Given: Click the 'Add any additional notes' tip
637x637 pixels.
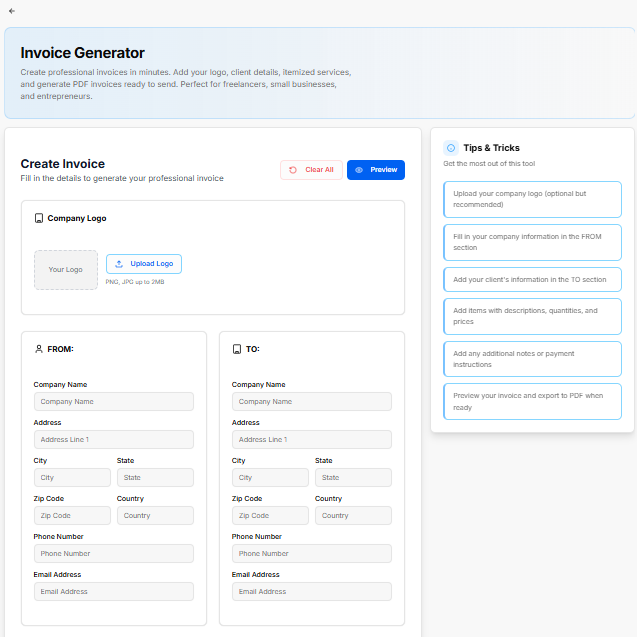Looking at the screenshot, I should tap(532, 359).
